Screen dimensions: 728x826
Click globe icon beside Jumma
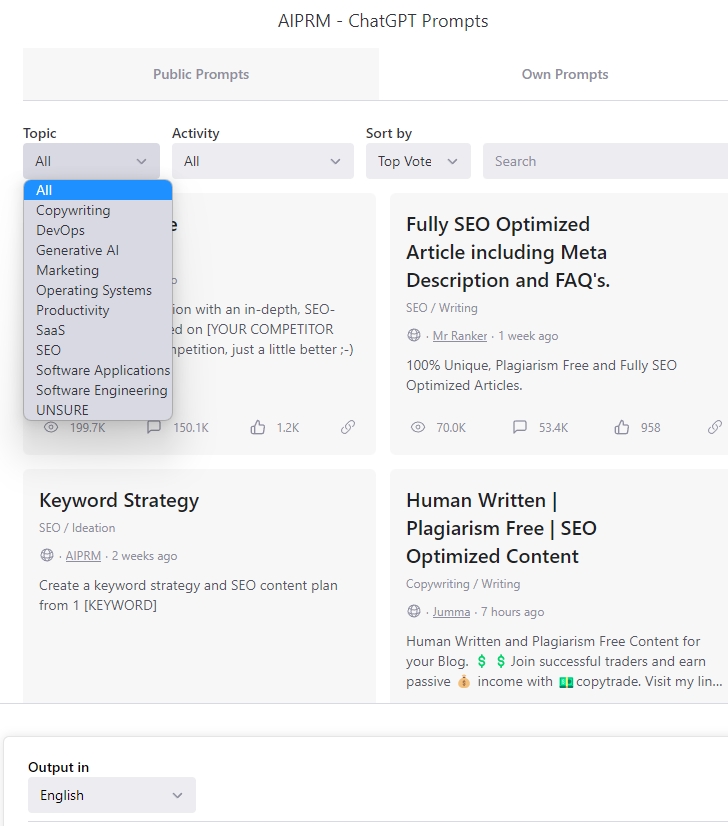point(414,611)
